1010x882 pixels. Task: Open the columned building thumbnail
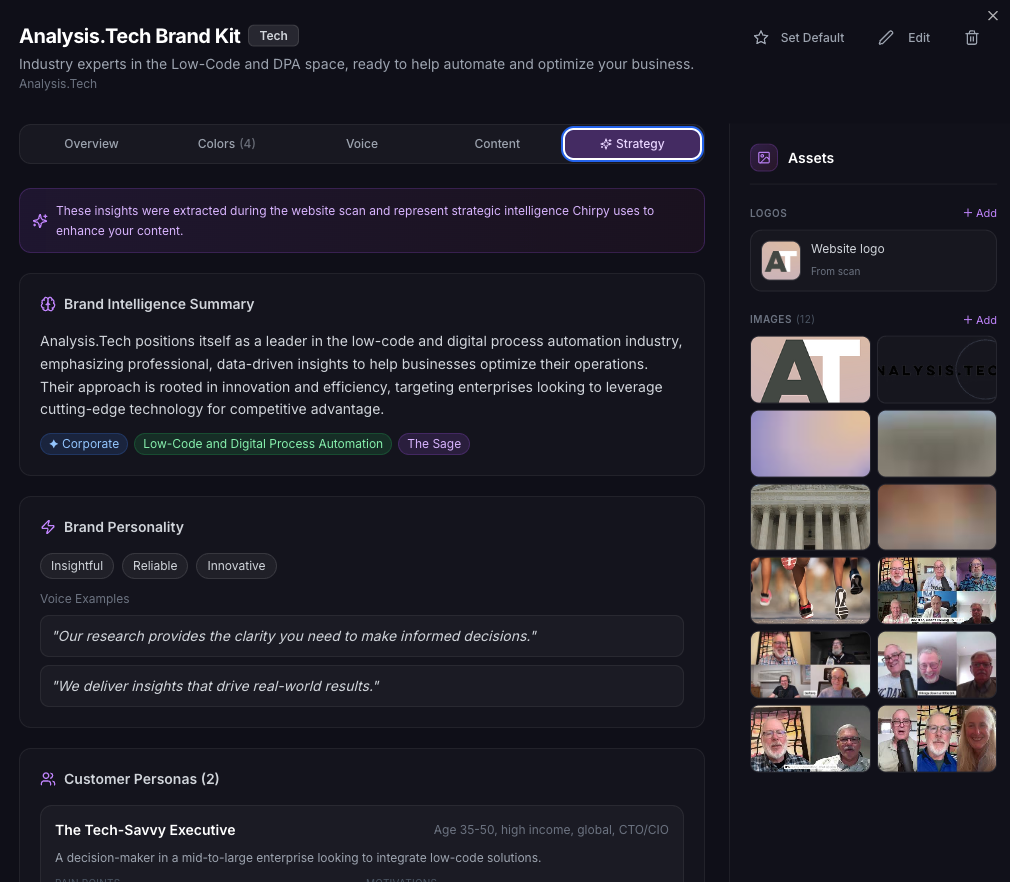click(x=810, y=517)
